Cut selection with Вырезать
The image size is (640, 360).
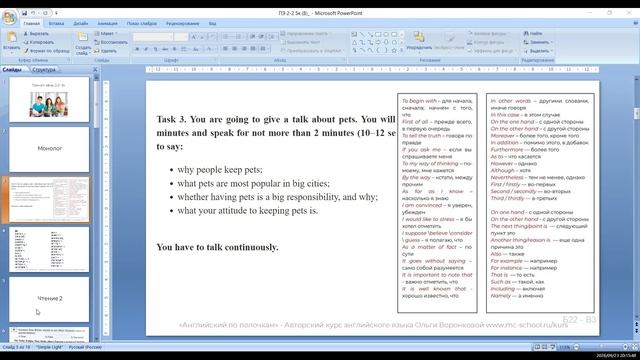point(36,34)
